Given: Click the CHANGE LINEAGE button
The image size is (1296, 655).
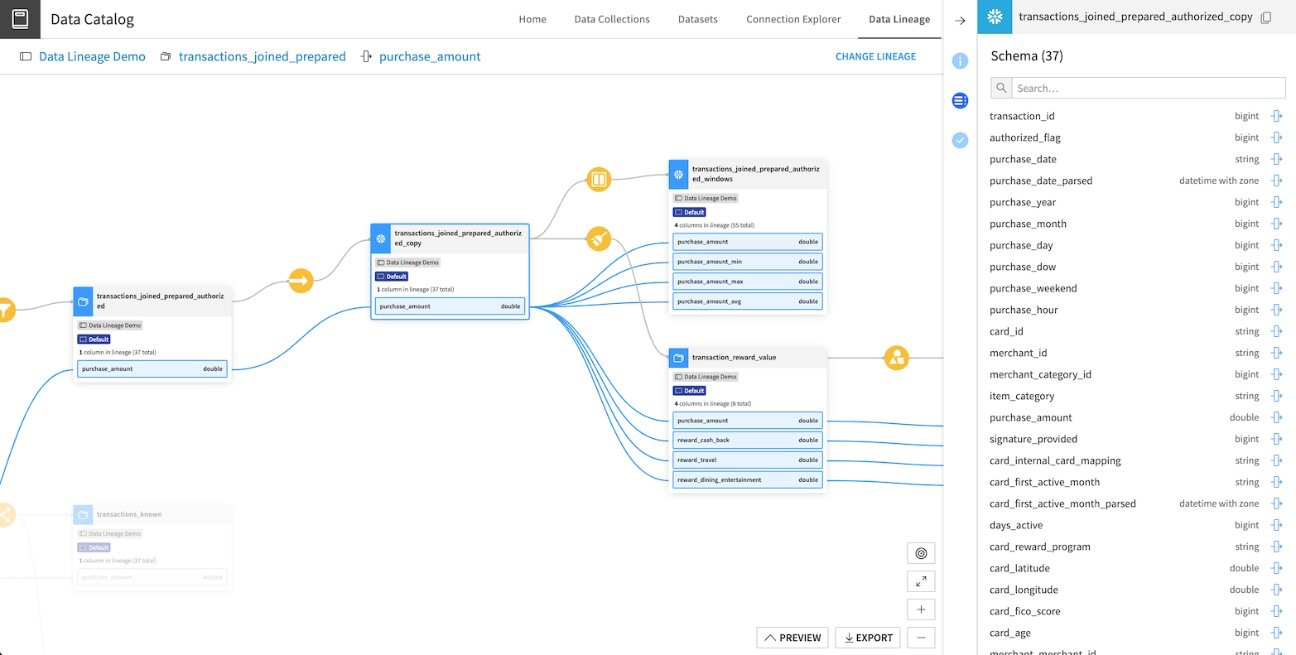Looking at the screenshot, I should click(875, 57).
